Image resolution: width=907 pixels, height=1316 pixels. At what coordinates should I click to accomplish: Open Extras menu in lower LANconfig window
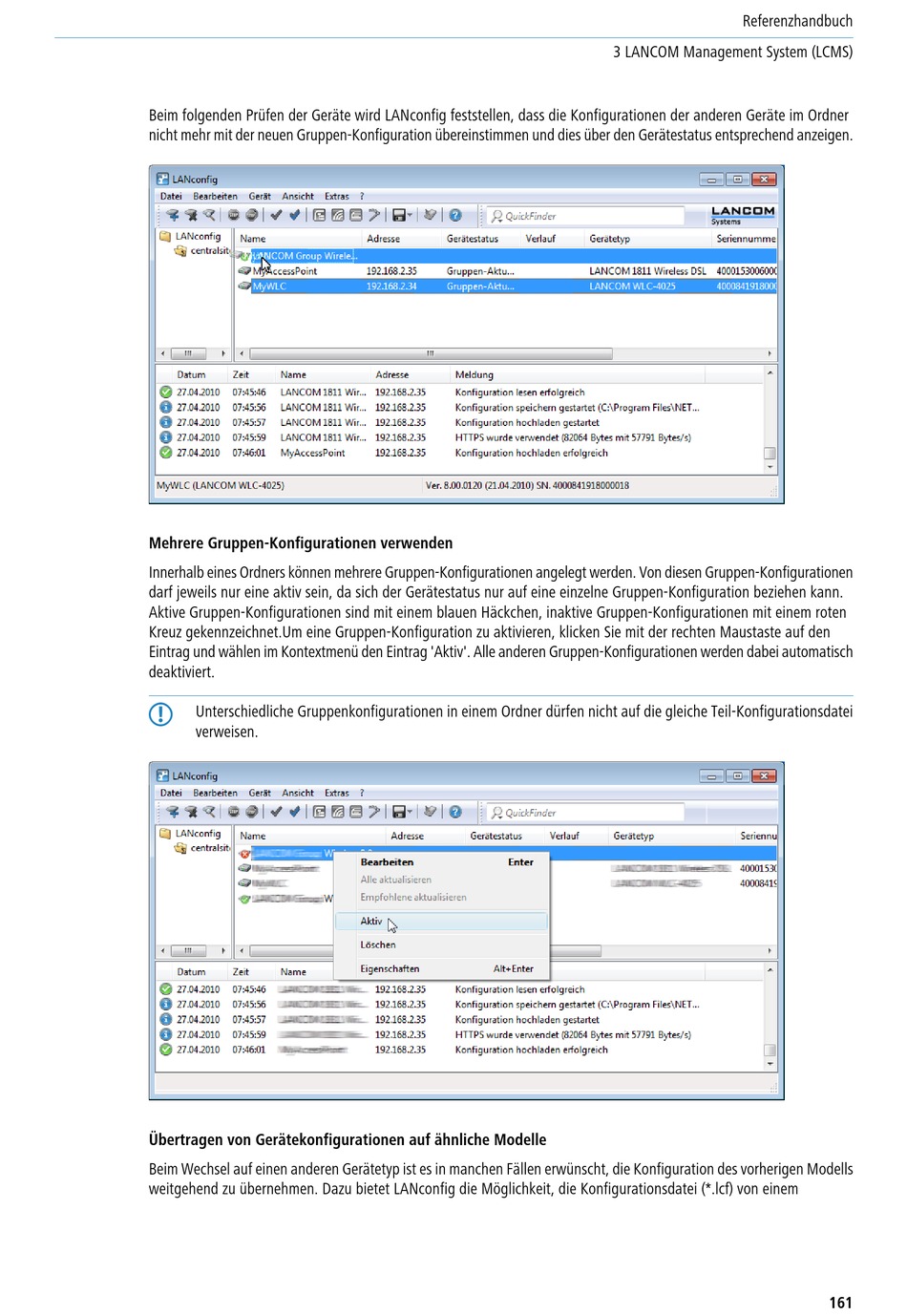[x=337, y=793]
